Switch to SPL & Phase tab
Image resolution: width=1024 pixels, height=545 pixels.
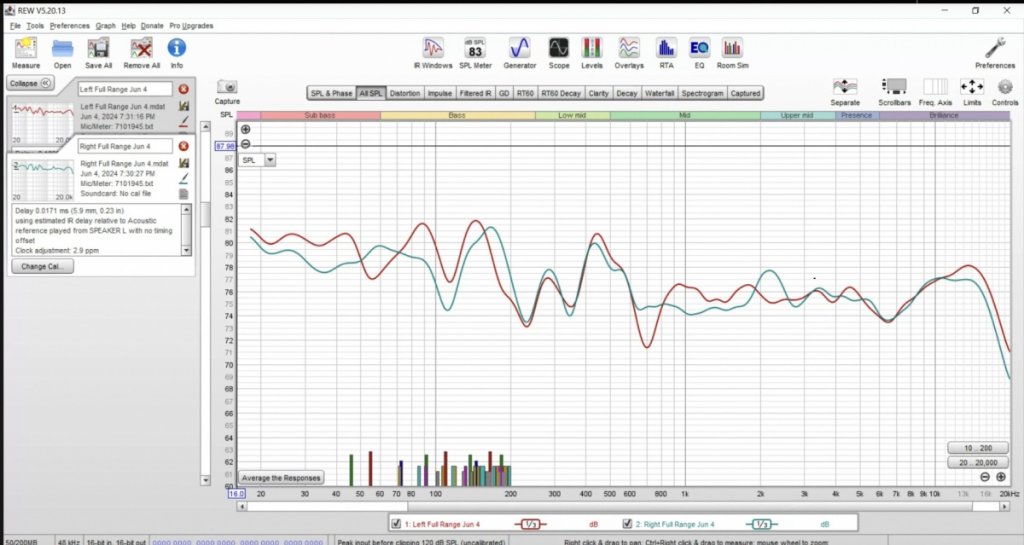click(331, 93)
